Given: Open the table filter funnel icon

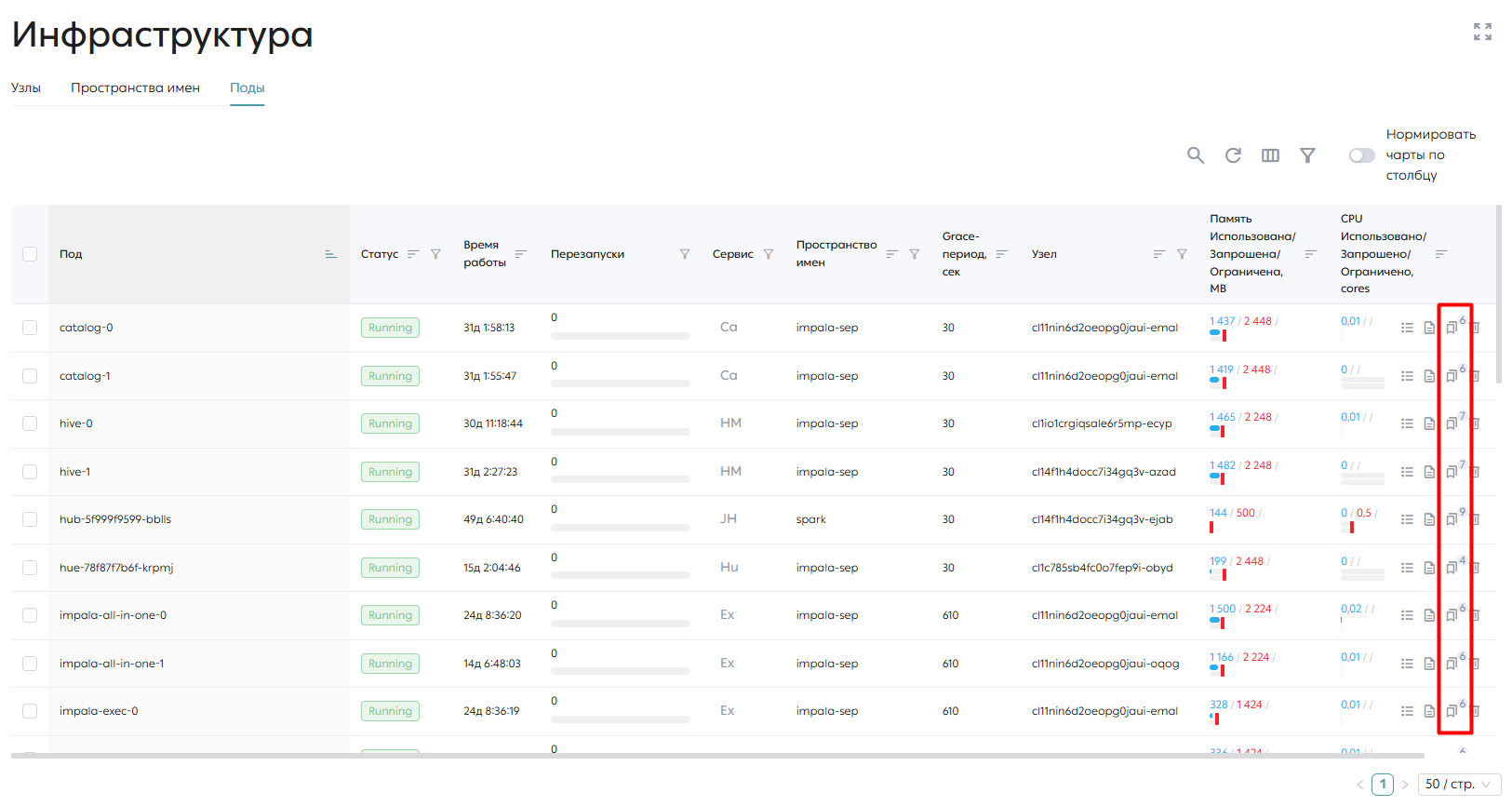Looking at the screenshot, I should point(1307,155).
